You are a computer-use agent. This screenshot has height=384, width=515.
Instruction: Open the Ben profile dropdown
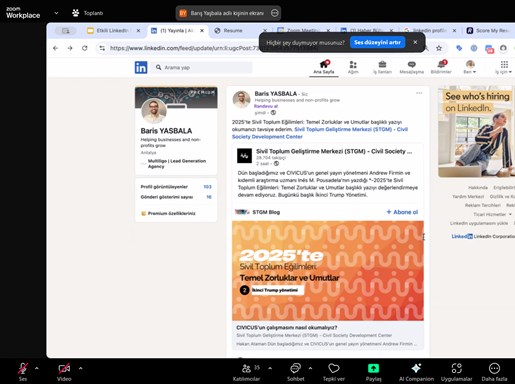tap(470, 67)
